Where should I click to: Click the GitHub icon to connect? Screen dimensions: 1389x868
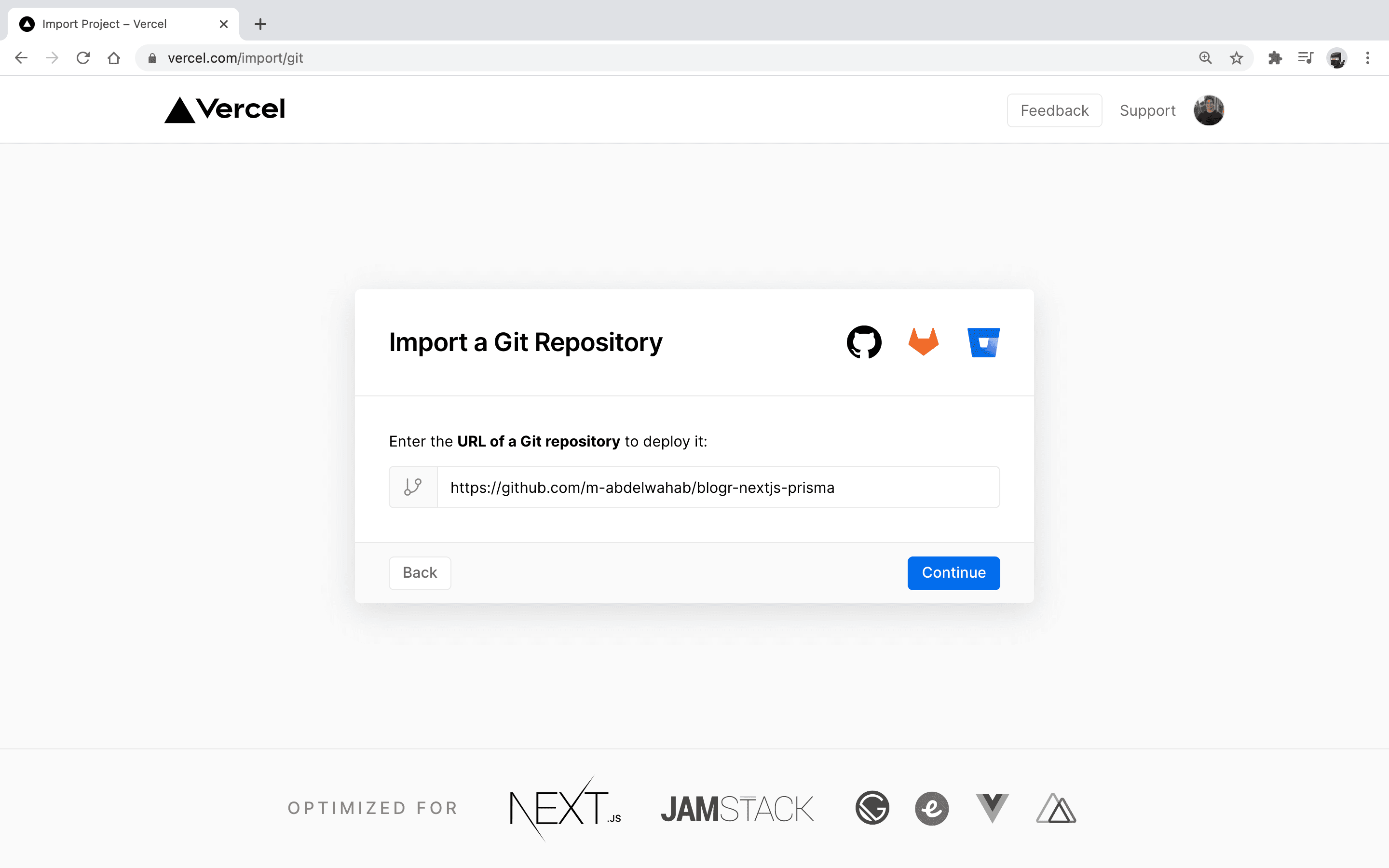[x=863, y=342]
